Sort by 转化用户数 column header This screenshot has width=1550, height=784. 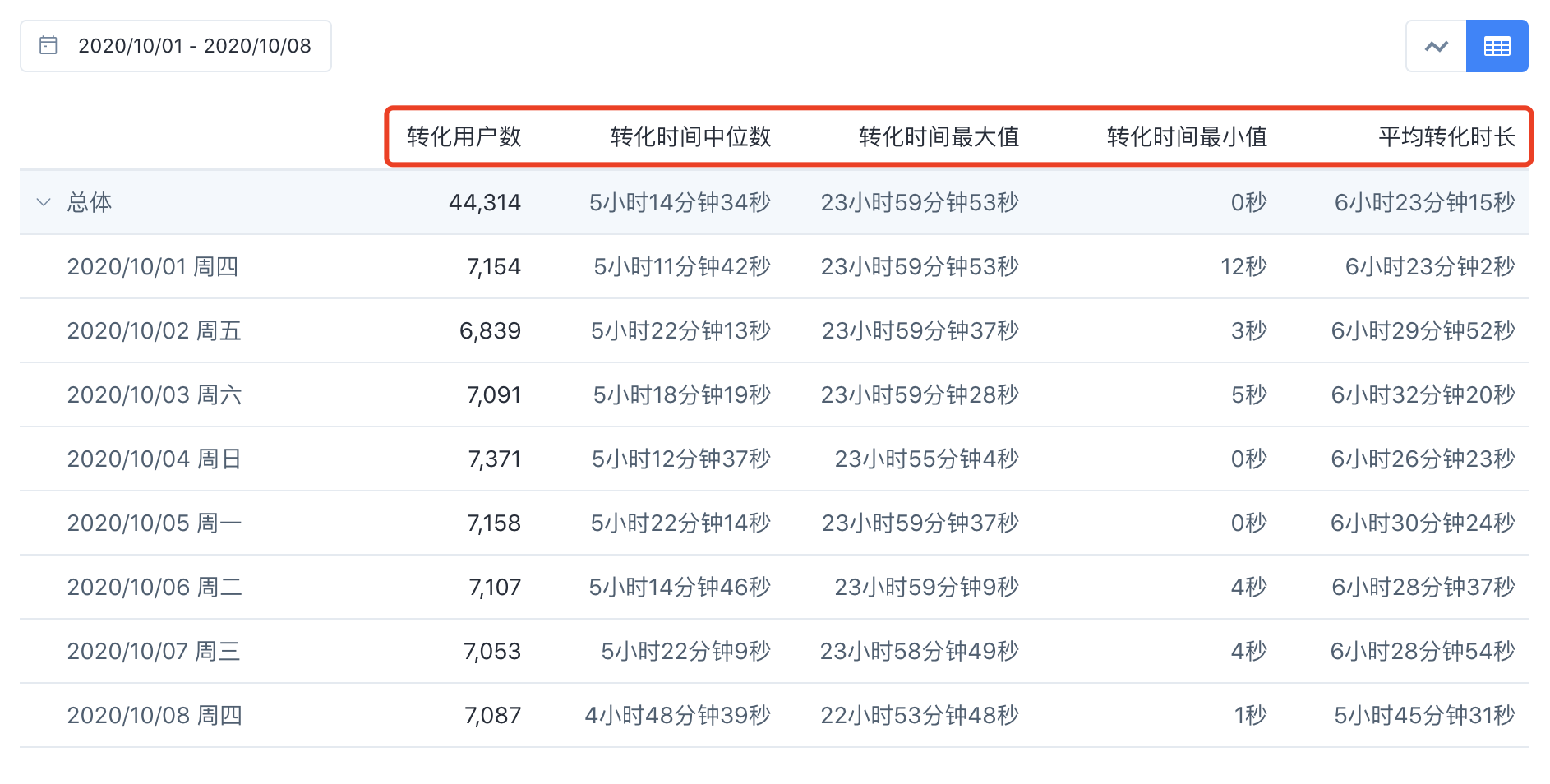(x=464, y=136)
